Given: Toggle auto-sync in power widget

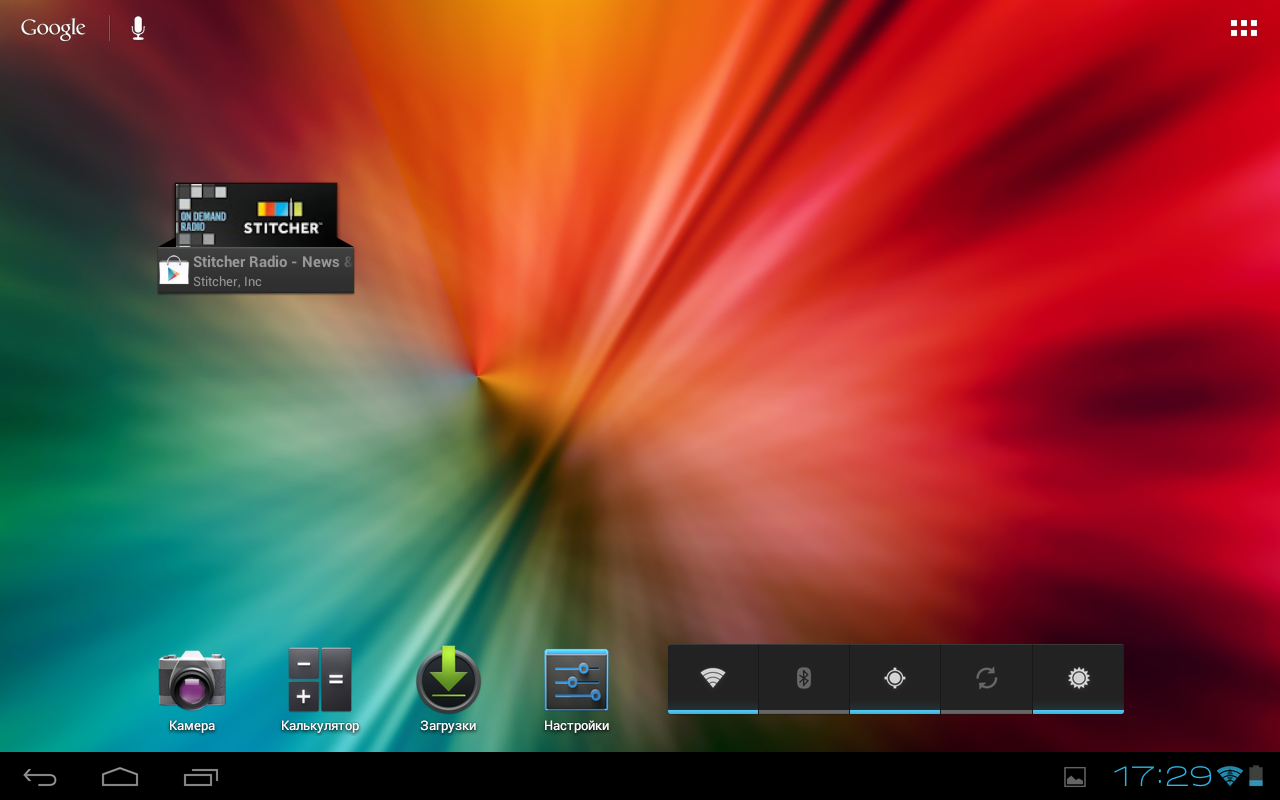Looking at the screenshot, I should click(x=986, y=679).
